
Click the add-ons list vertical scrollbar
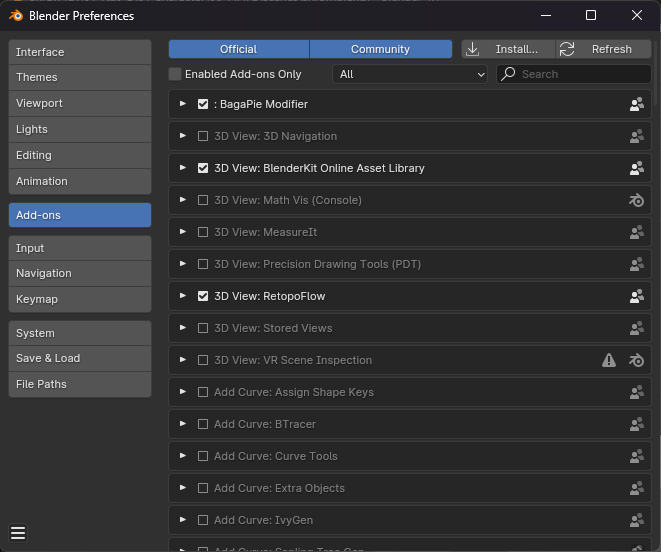tap(657, 72)
